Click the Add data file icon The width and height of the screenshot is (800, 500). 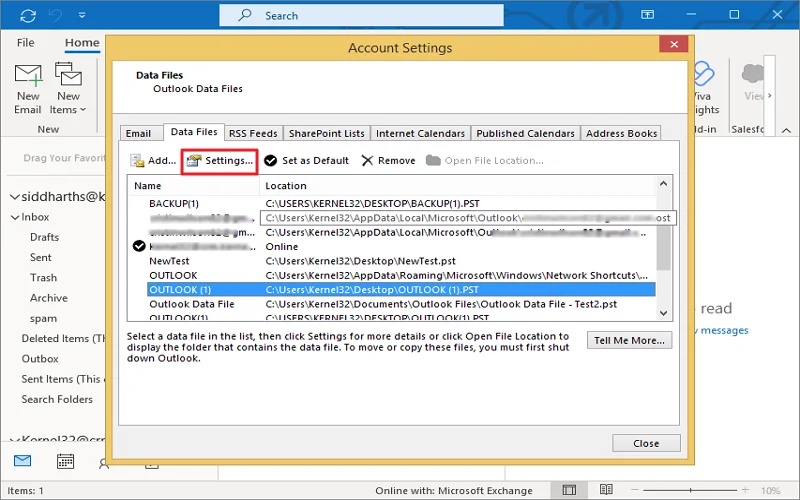click(137, 161)
